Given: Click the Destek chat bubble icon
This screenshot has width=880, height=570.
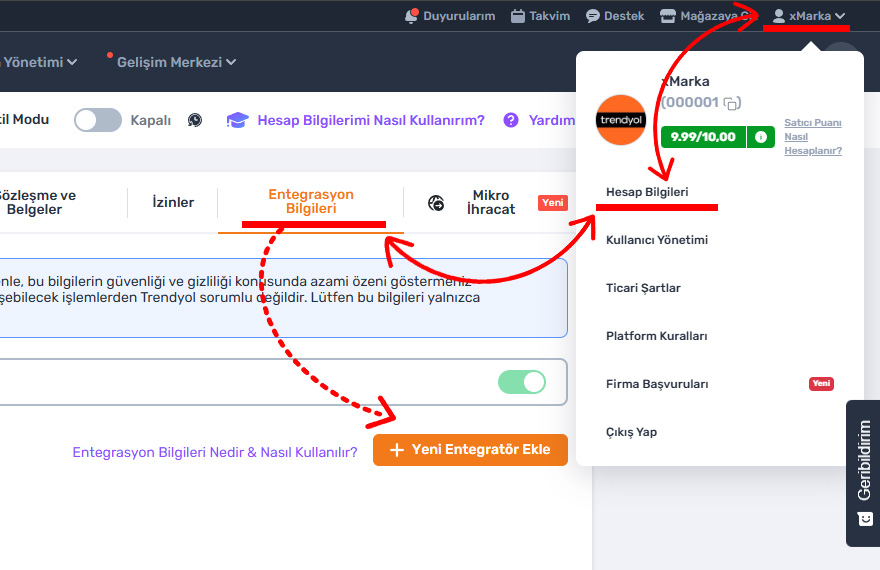Looking at the screenshot, I should pyautogui.click(x=593, y=16).
